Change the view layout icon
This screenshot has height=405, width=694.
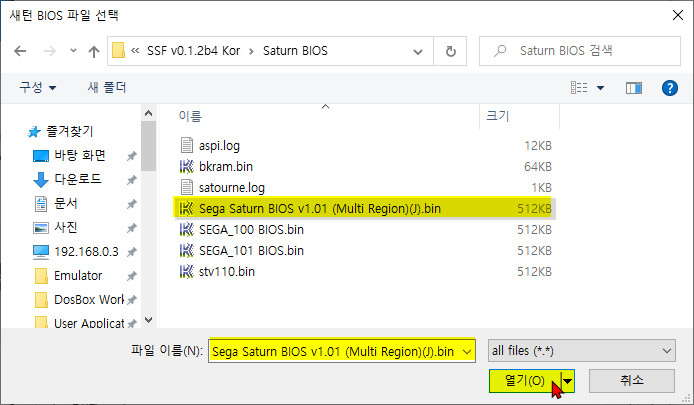pos(579,88)
